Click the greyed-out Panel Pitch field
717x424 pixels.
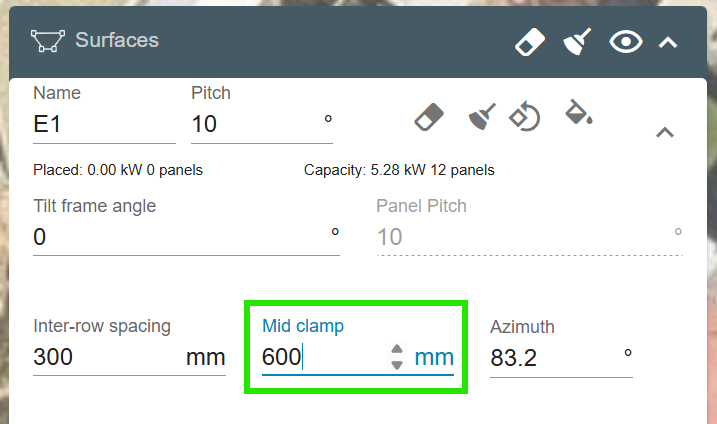(520, 237)
